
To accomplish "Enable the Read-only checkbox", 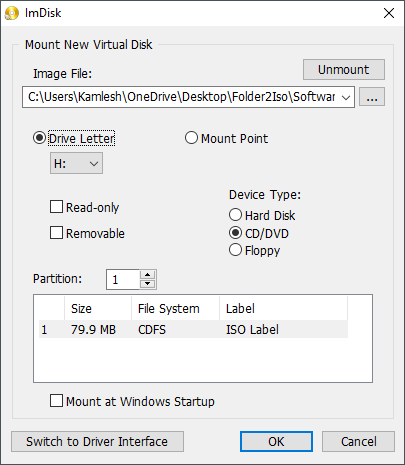I will [x=56, y=207].
